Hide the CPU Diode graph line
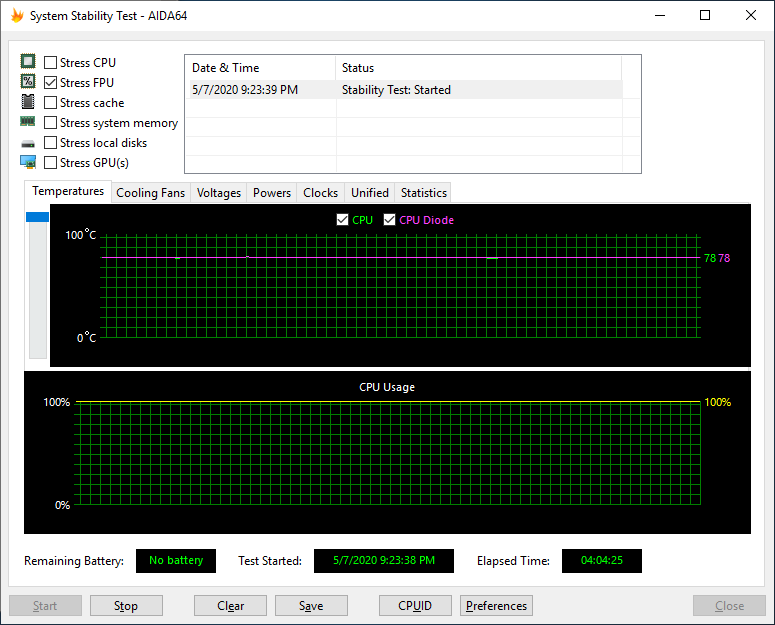This screenshot has height=625, width=775. coord(389,220)
